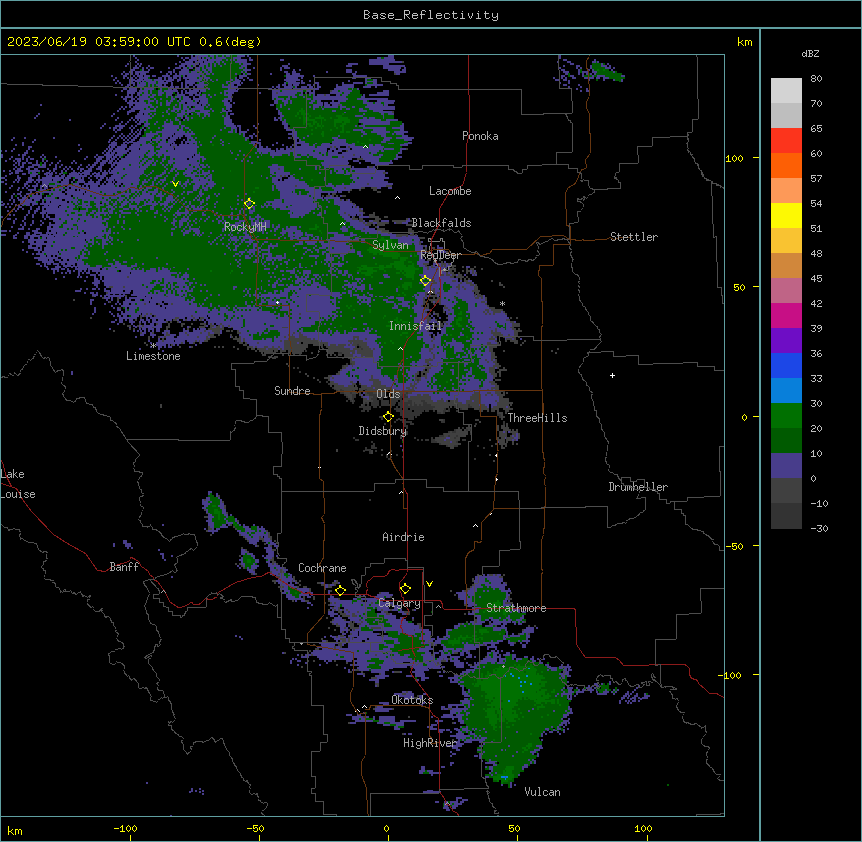Click the yellow diamond marker below Cochrane
The width and height of the screenshot is (862, 842).
(340, 590)
